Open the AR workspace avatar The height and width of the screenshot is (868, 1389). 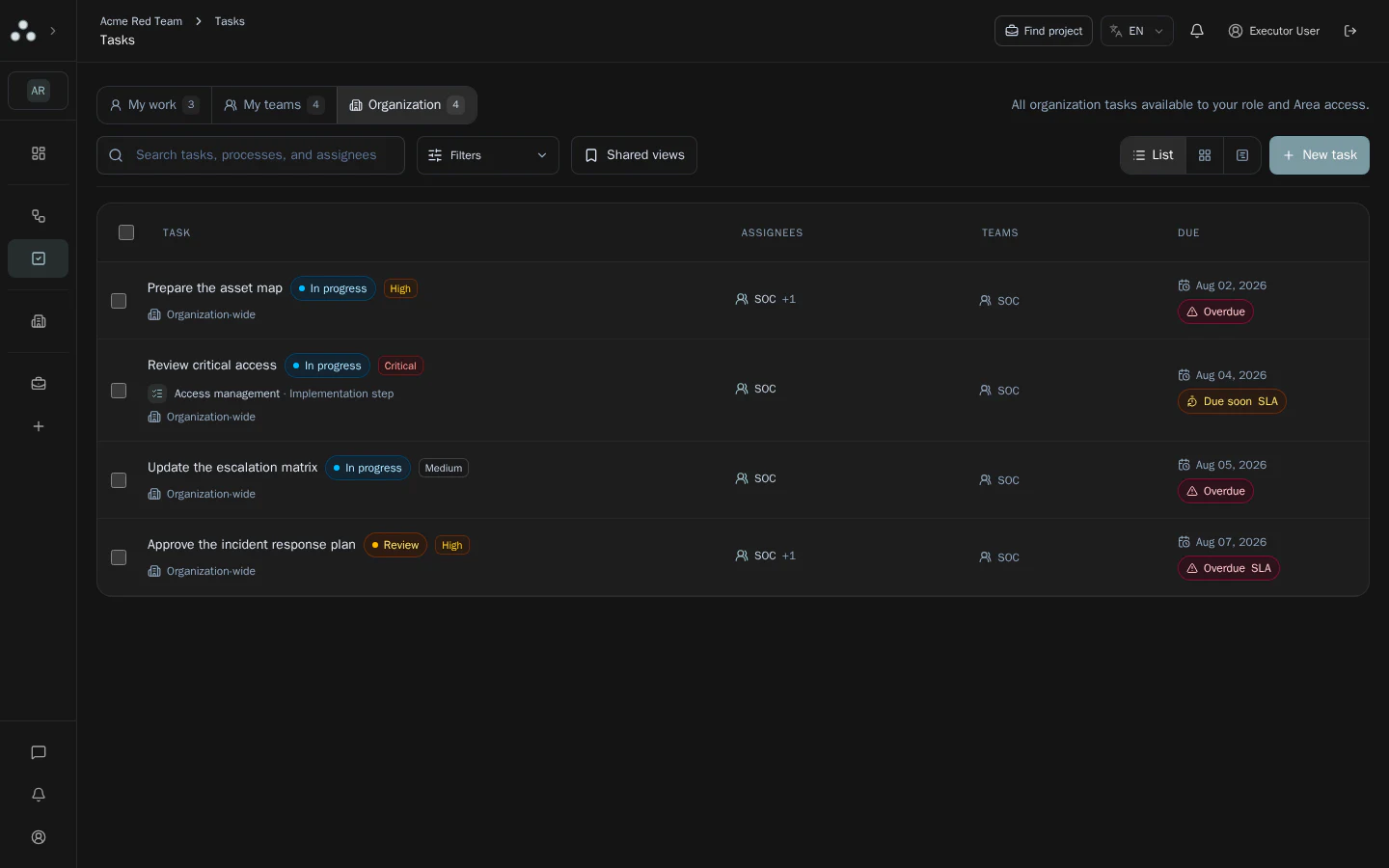click(x=39, y=91)
